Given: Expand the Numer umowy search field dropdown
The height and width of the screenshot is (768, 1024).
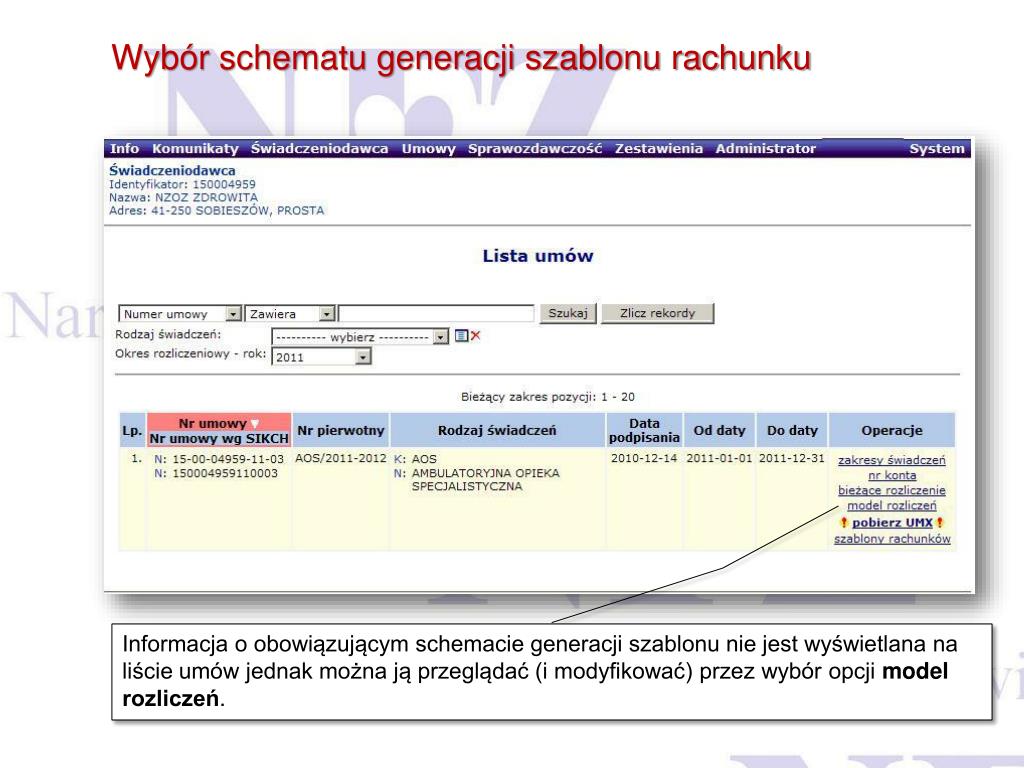Looking at the screenshot, I should click(x=233, y=314).
